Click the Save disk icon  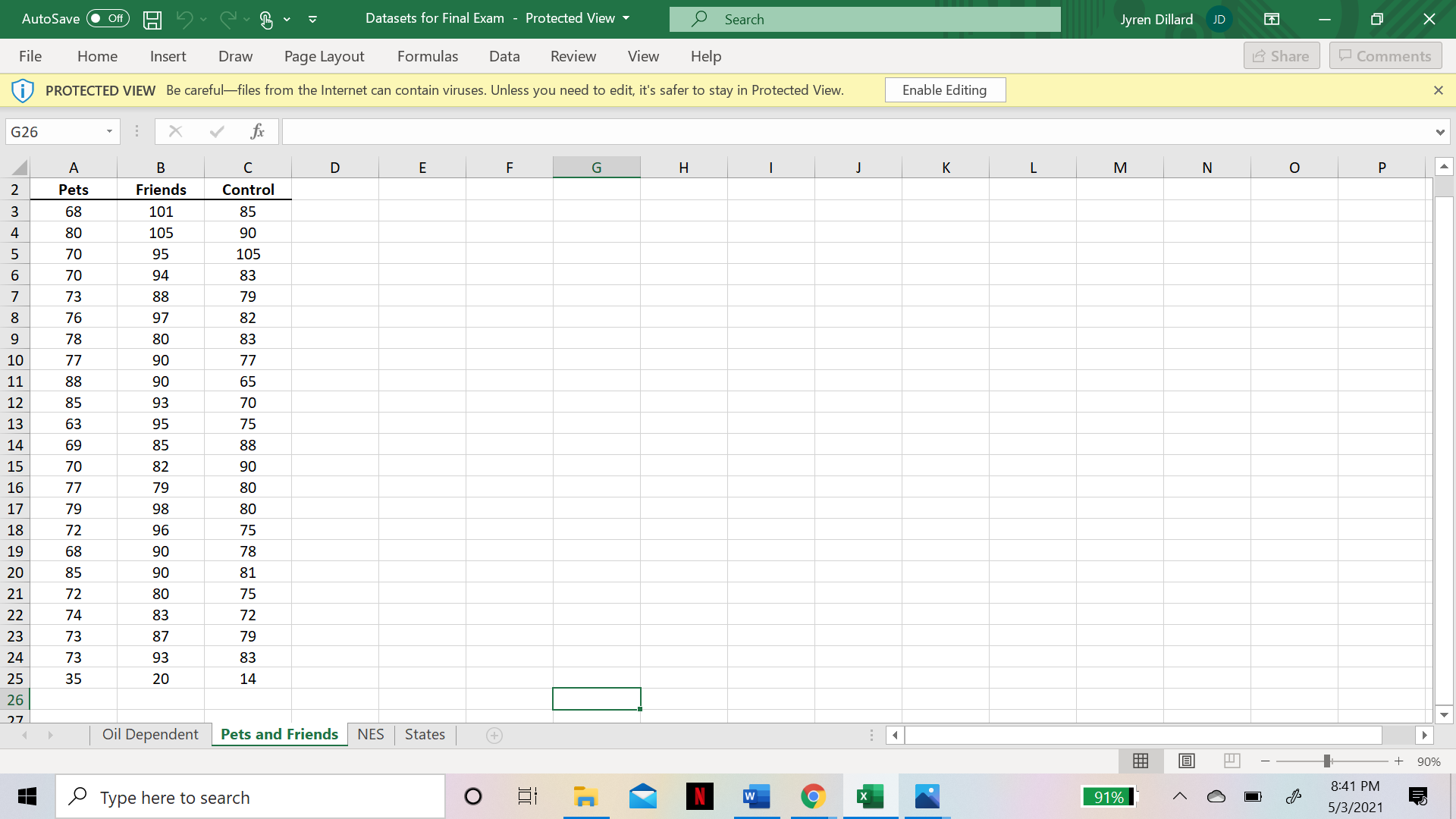(152, 20)
